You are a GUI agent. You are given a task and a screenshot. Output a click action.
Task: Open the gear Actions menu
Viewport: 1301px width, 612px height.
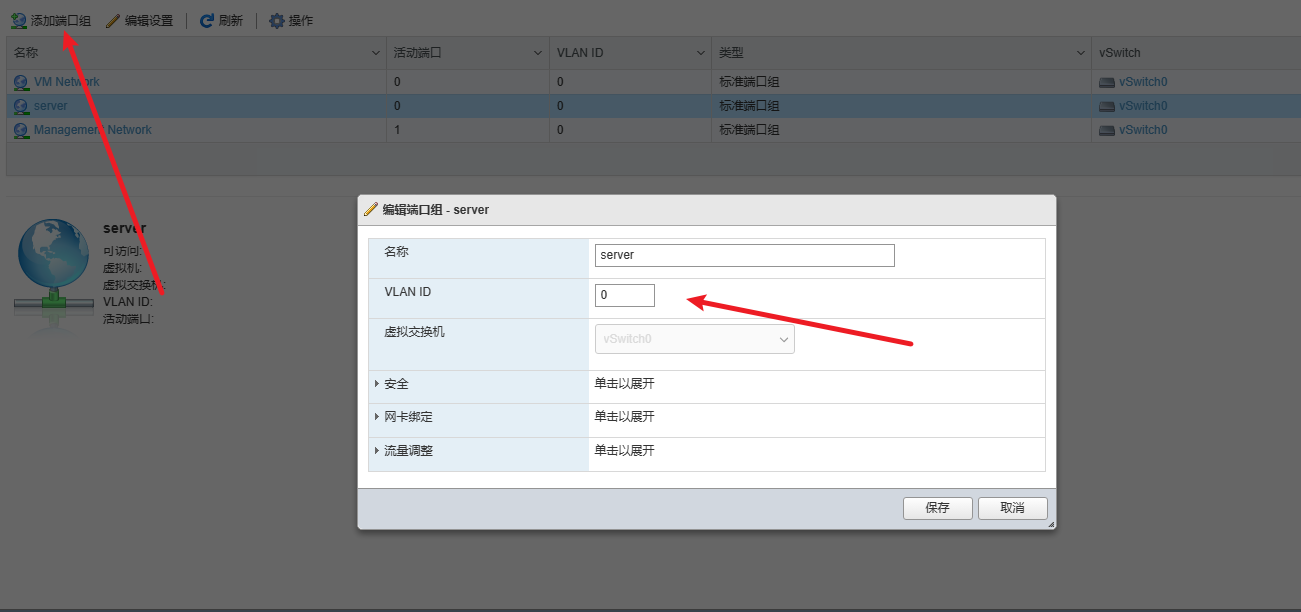coord(277,21)
